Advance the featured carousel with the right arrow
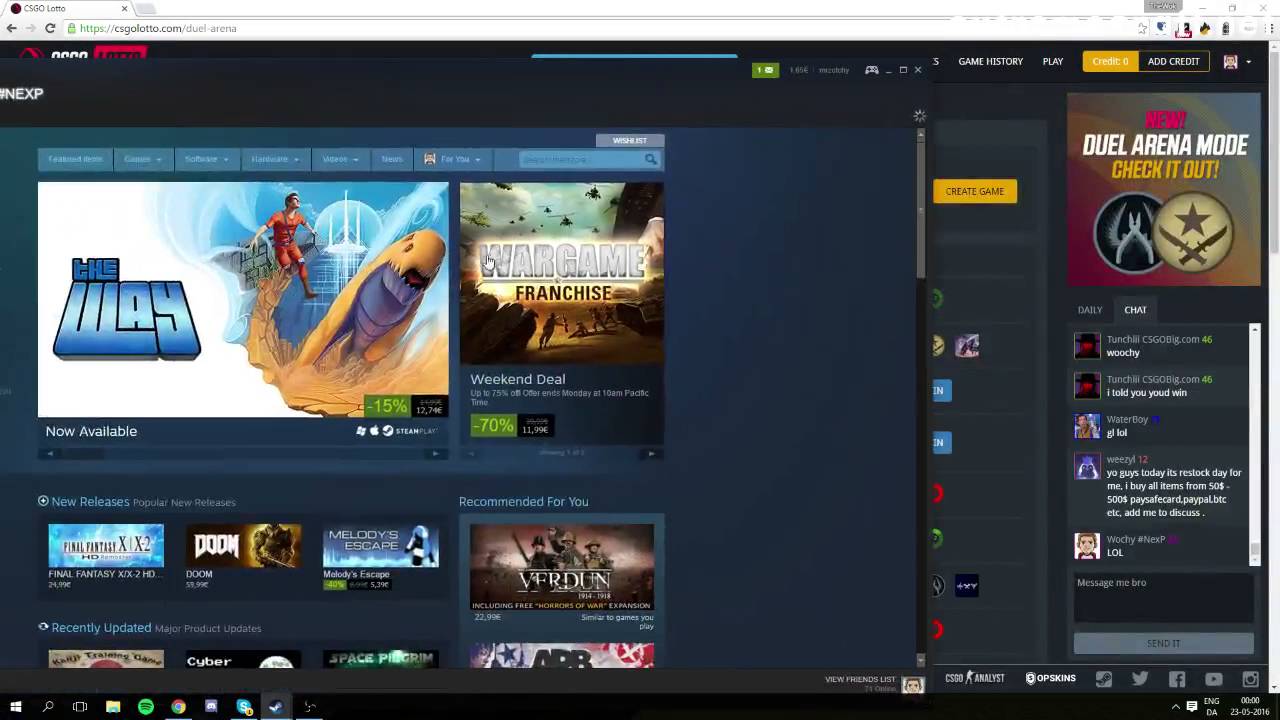Image resolution: width=1280 pixels, height=720 pixels. [x=435, y=453]
